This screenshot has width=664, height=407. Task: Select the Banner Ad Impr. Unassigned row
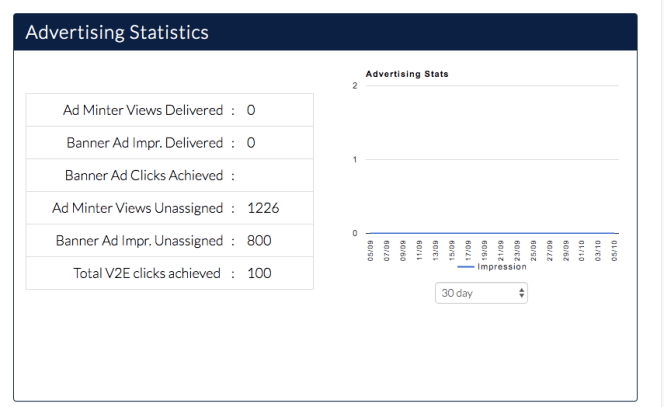click(x=169, y=240)
